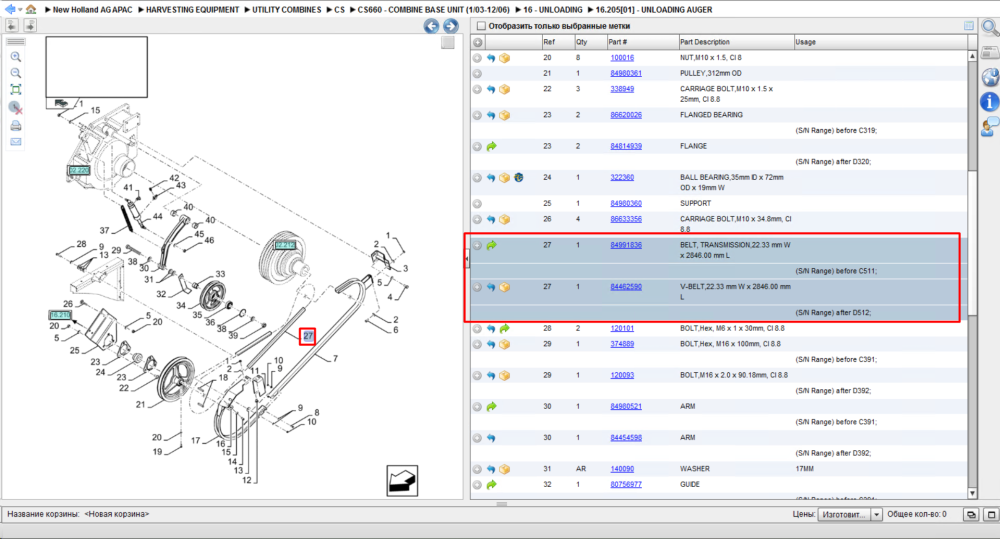The width and height of the screenshot is (1000, 539).
Task: Click teal reference label 16.210 on diagram
Action: [x=60, y=315]
